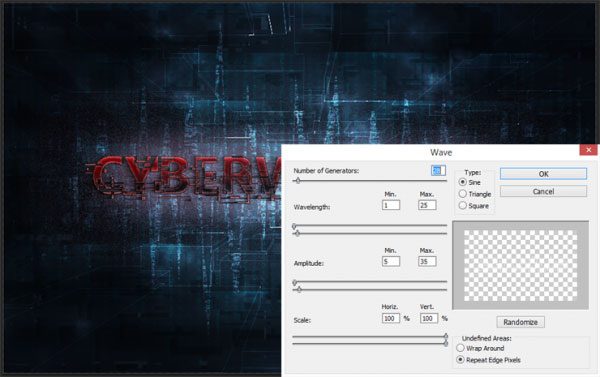
Task: Click the Wavelength minimum slider handle
Action: 294,226
